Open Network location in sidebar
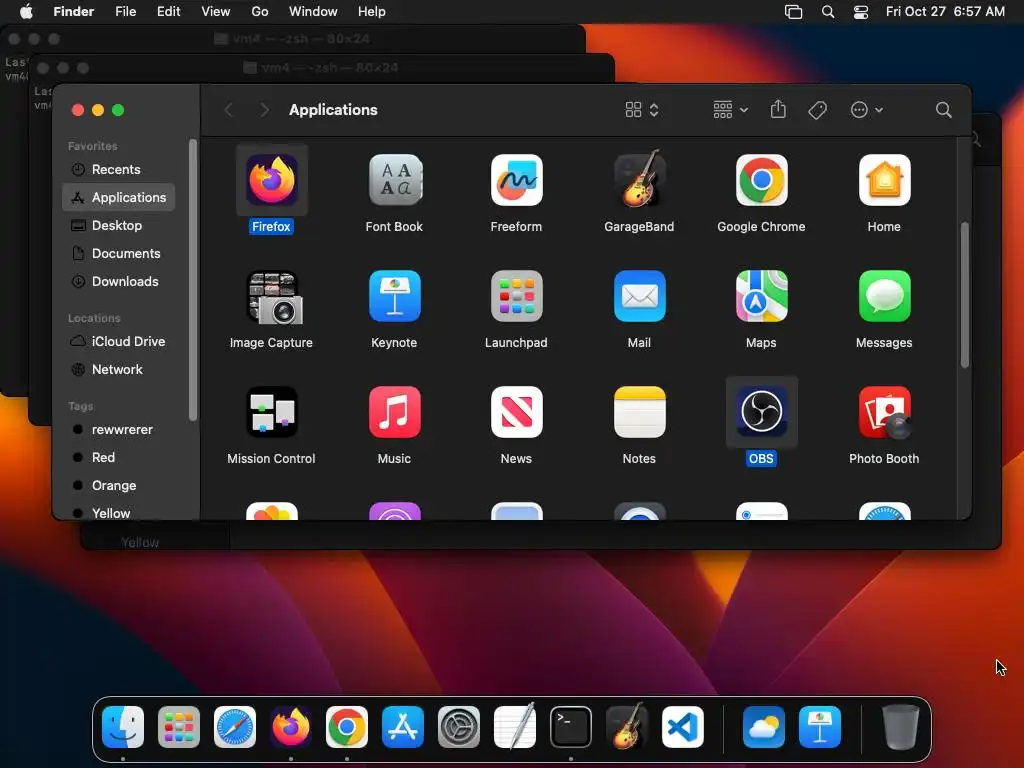 pyautogui.click(x=119, y=370)
